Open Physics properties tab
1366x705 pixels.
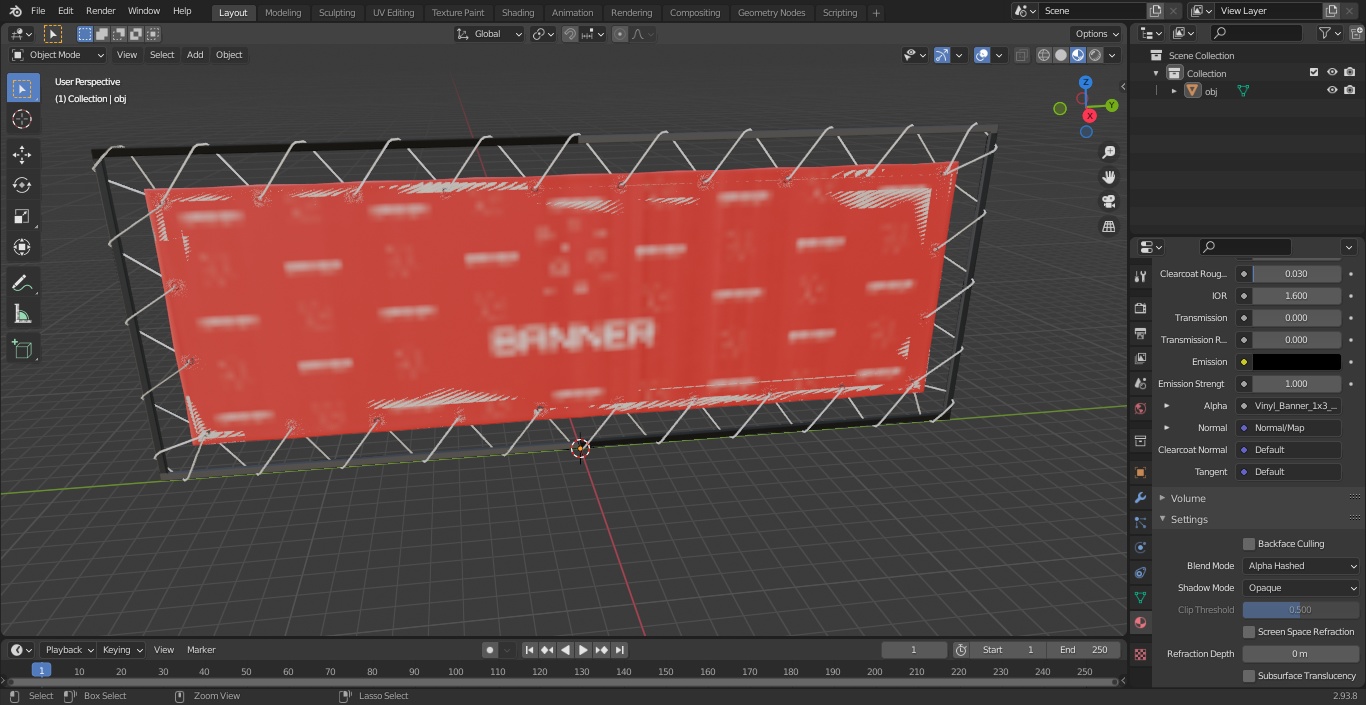pos(1140,547)
